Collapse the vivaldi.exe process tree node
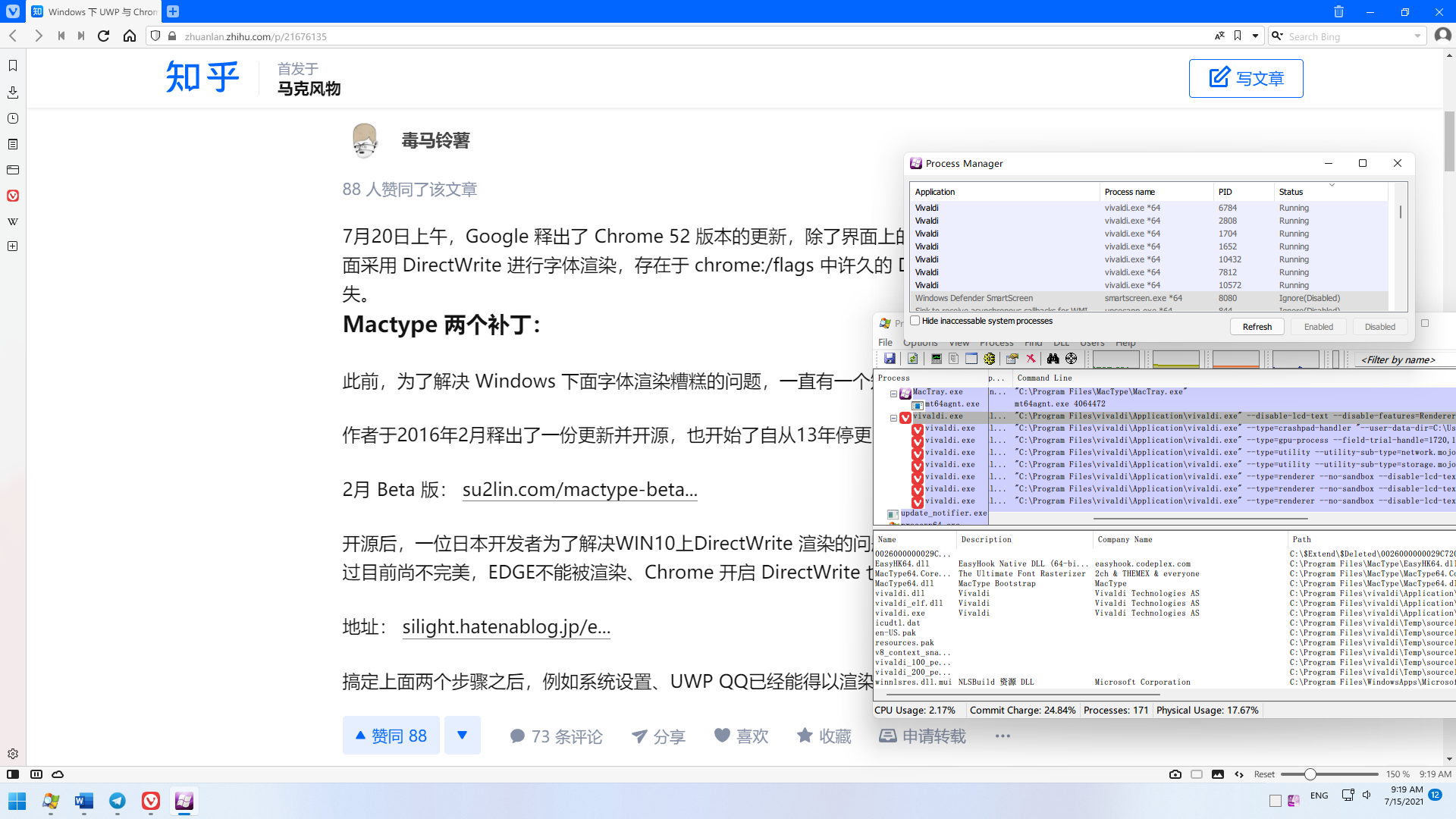Viewport: 1456px width, 819px height. (893, 418)
